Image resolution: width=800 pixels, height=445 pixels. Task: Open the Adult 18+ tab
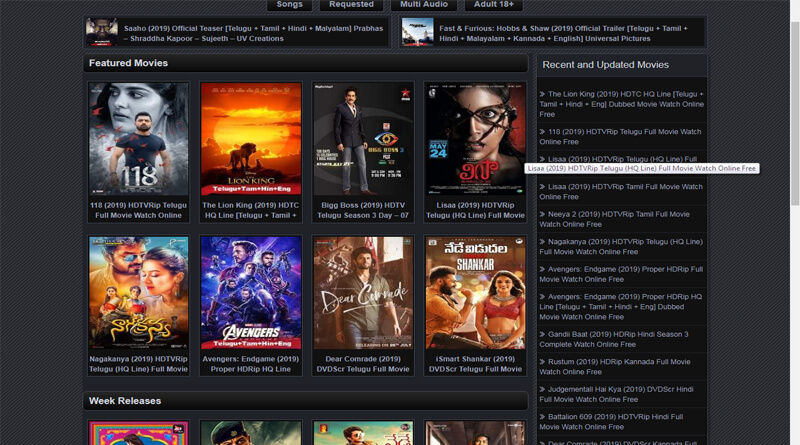[x=493, y=5]
